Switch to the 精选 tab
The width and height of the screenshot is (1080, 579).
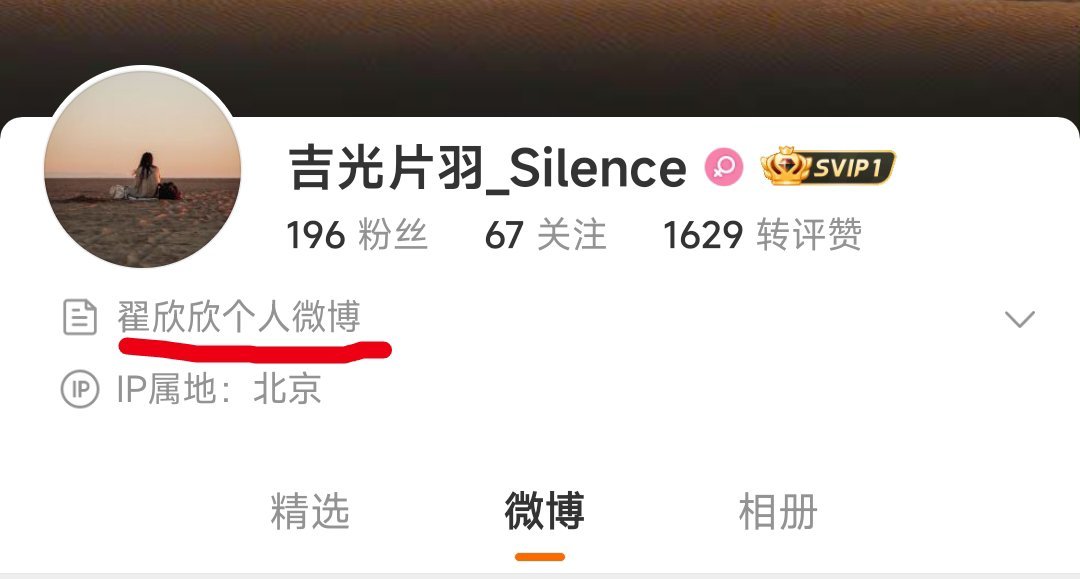coord(310,512)
